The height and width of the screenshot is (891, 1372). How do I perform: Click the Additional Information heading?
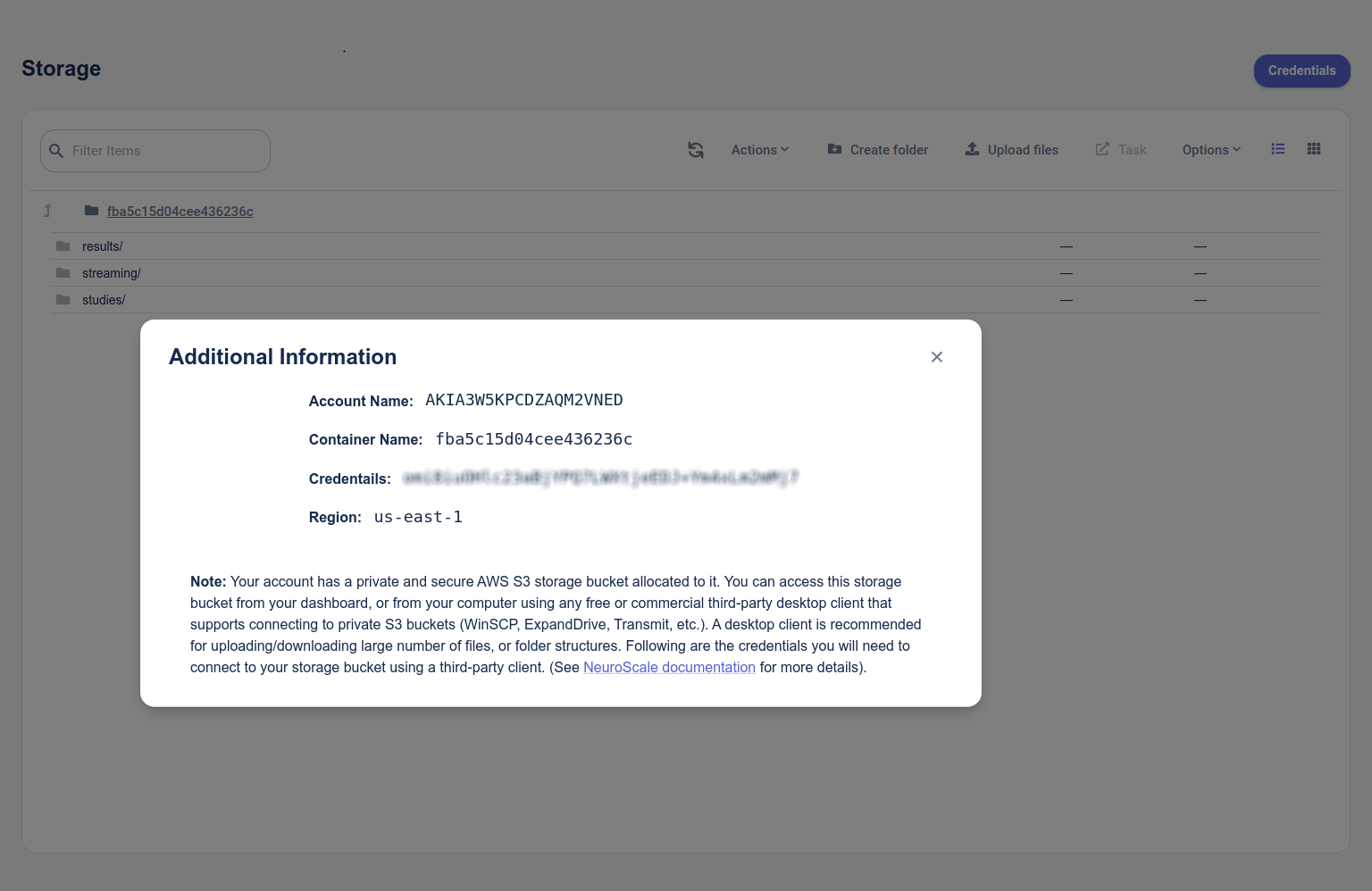coord(283,357)
